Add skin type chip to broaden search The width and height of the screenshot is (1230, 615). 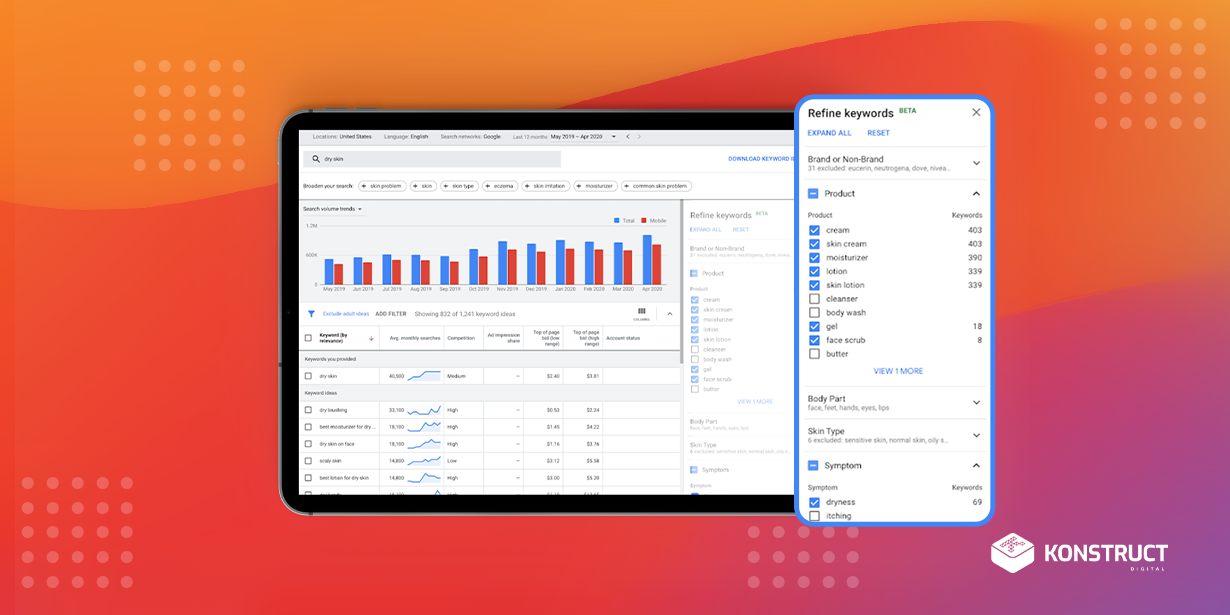coord(460,186)
